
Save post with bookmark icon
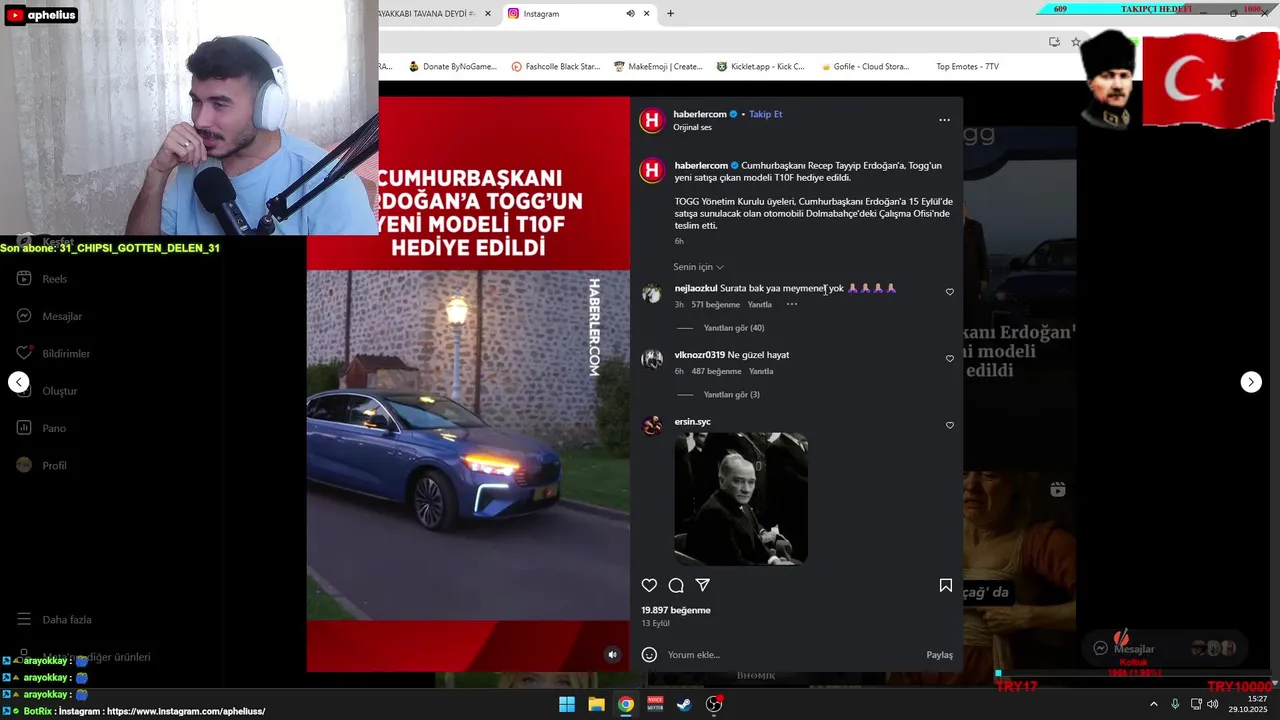pos(946,585)
